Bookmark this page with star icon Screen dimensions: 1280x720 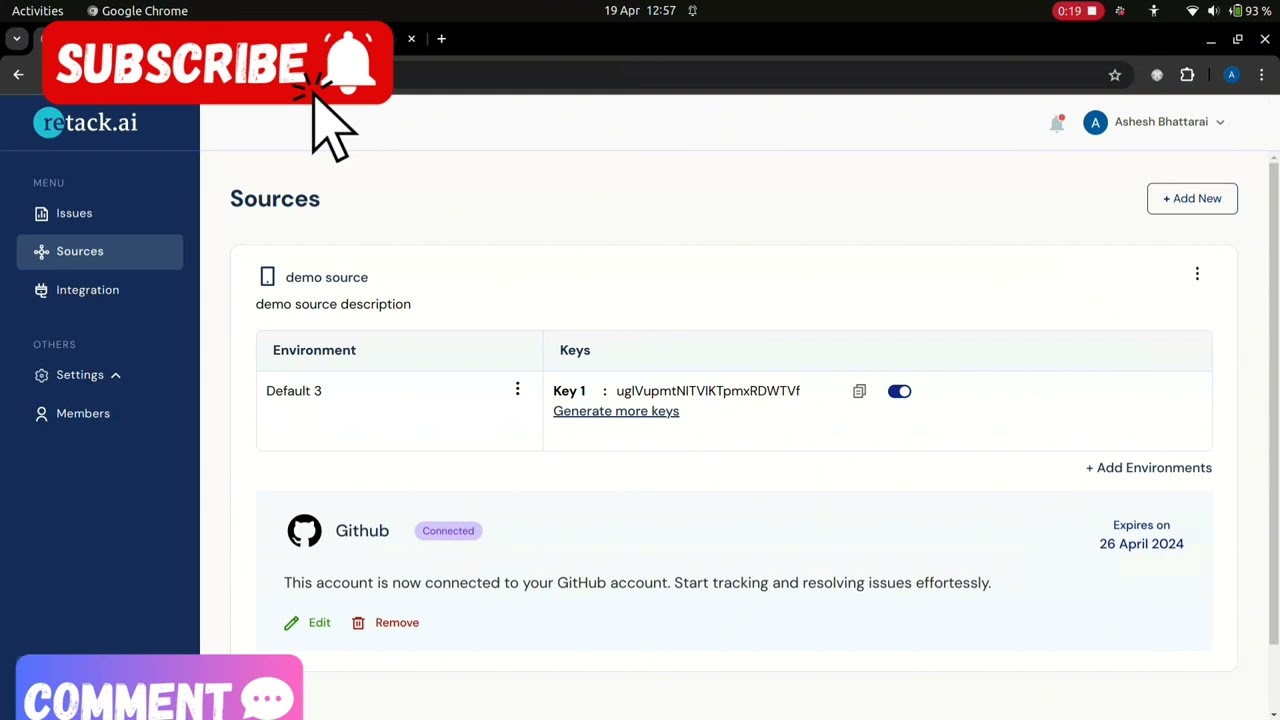[x=1115, y=75]
